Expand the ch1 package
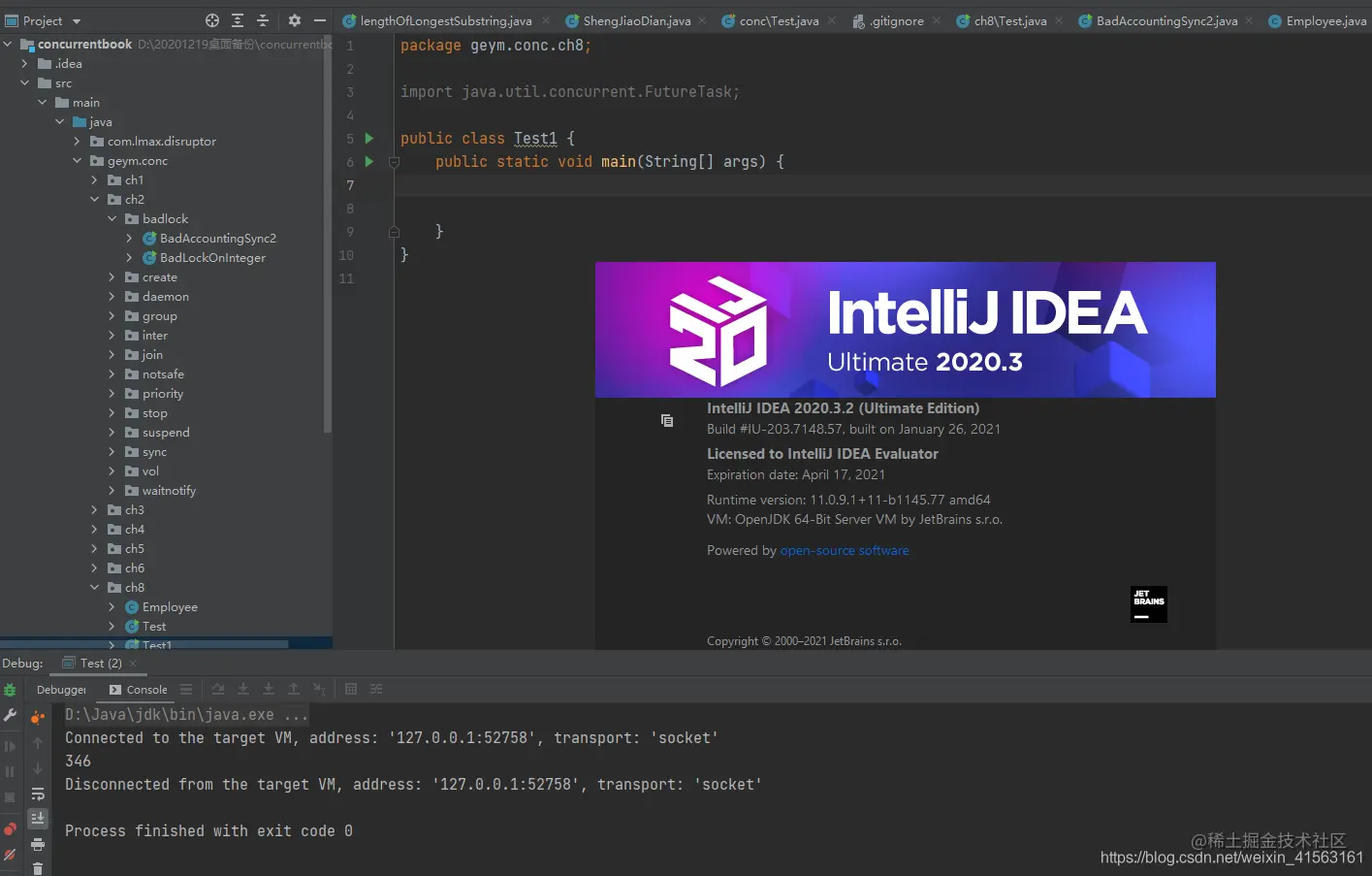Screen dimensions: 1372x876 click(95, 179)
